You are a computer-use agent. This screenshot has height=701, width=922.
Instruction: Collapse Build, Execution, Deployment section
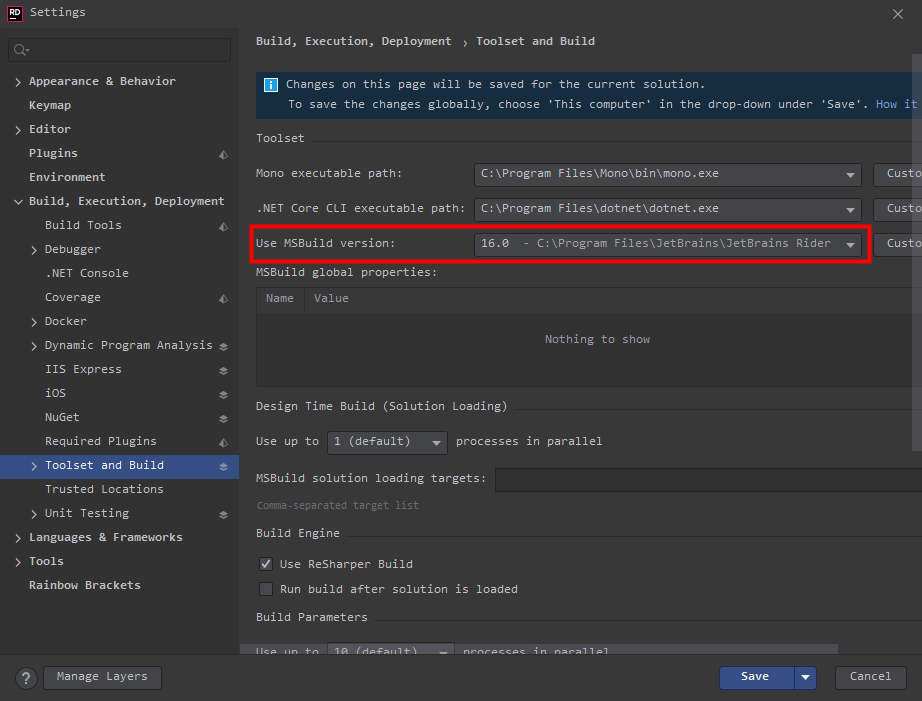pyautogui.click(x=18, y=202)
